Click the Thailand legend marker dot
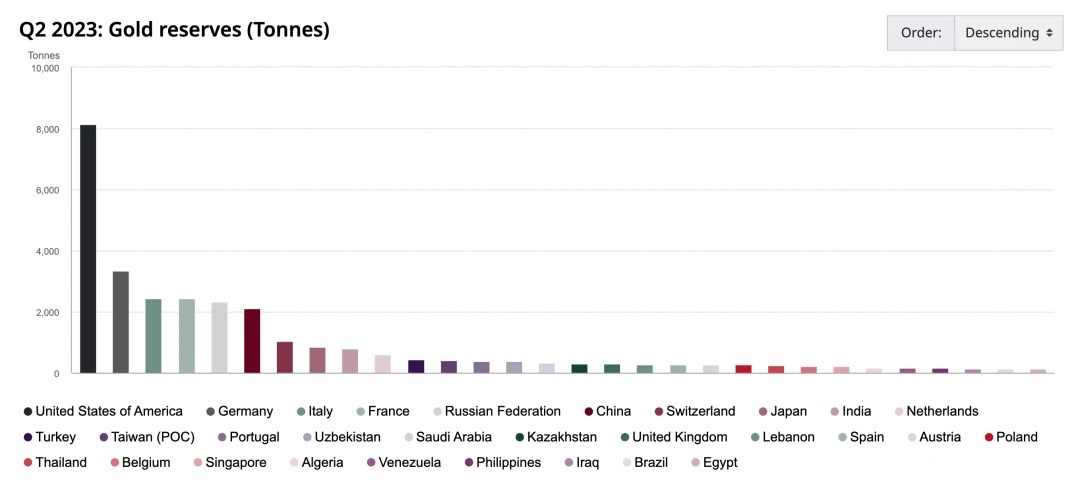 pos(27,463)
